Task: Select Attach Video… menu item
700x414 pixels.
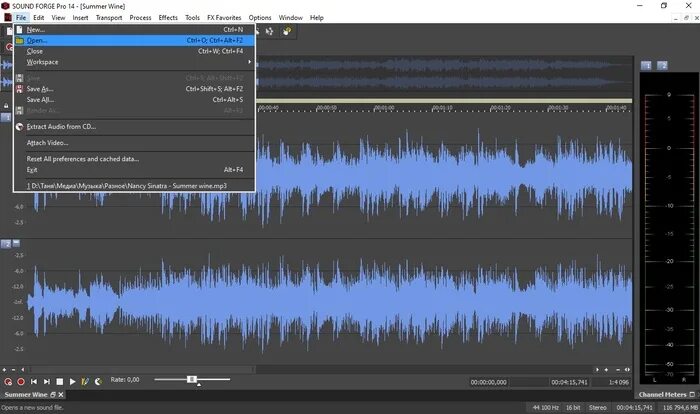Action: pos(134,143)
